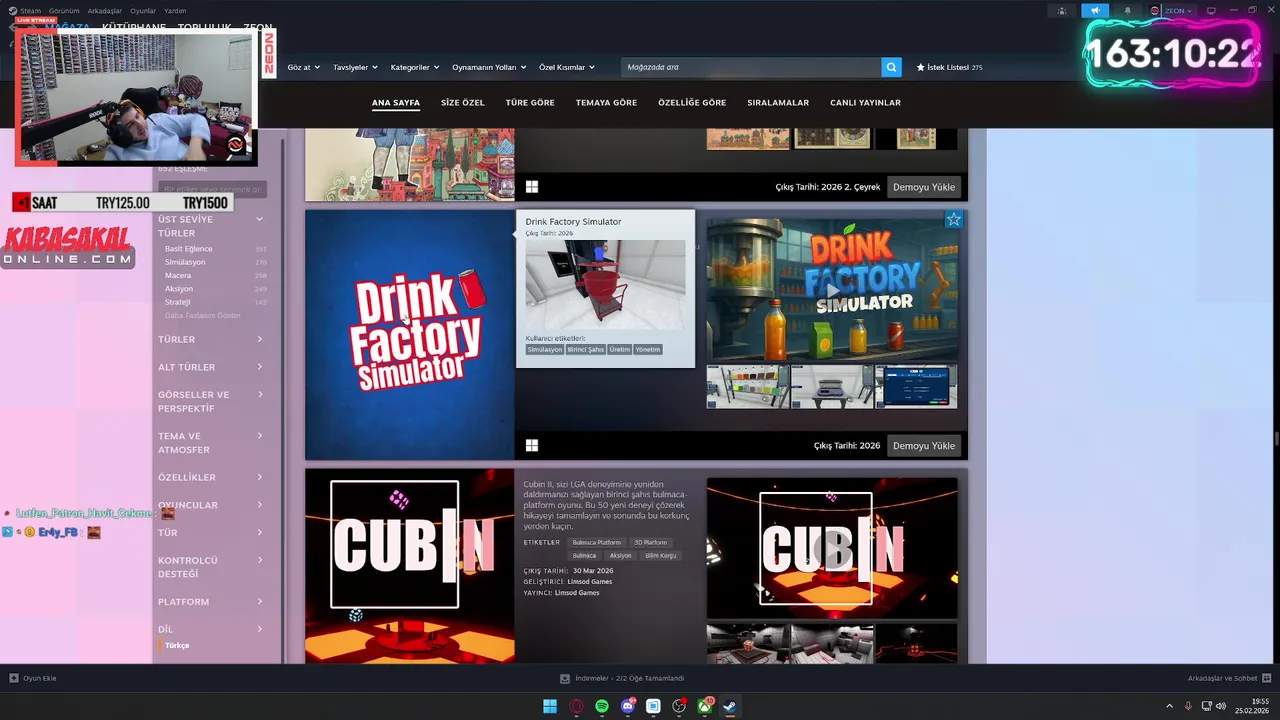Open Xbox app from the taskbar
This screenshot has height=720, width=1280.
(705, 706)
